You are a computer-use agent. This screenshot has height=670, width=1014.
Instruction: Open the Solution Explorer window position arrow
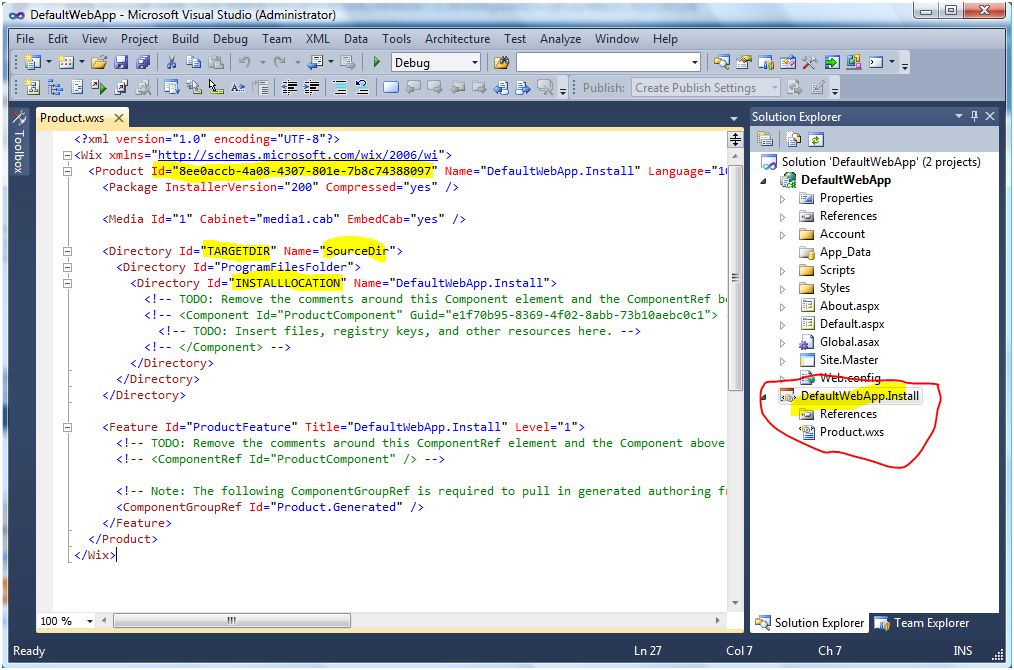(959, 116)
